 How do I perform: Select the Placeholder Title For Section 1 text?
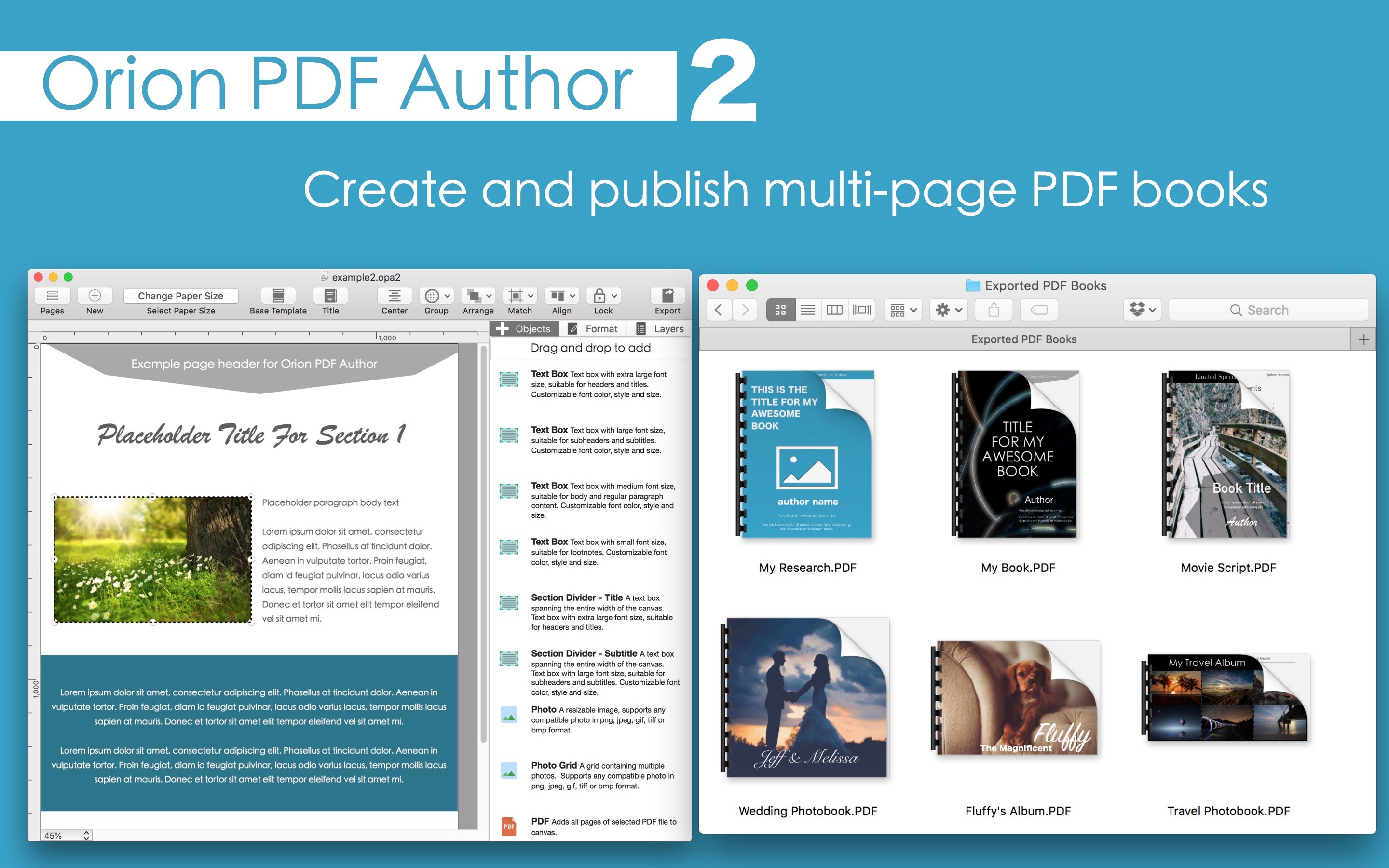click(x=251, y=434)
